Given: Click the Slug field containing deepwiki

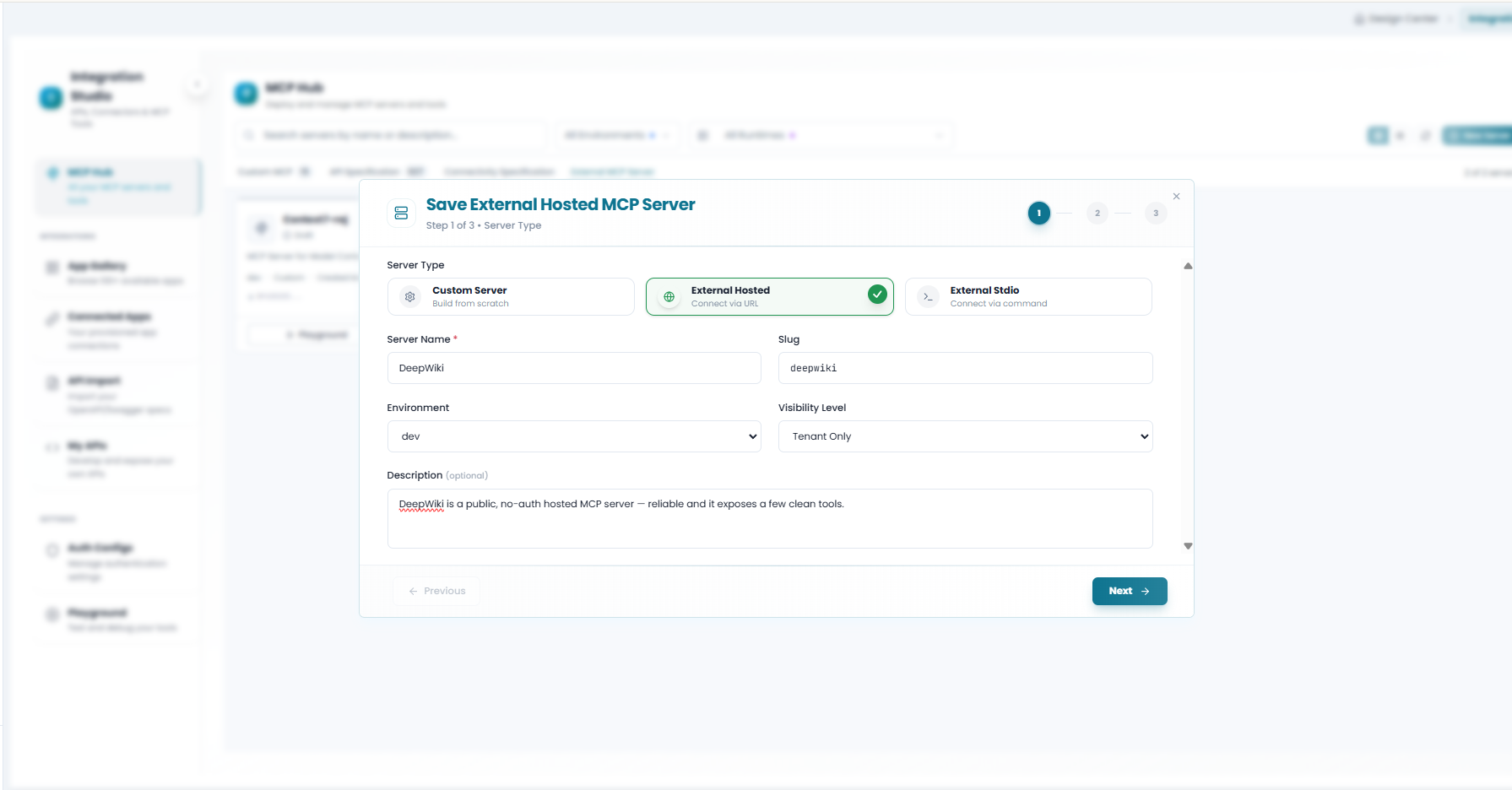Looking at the screenshot, I should tap(965, 368).
